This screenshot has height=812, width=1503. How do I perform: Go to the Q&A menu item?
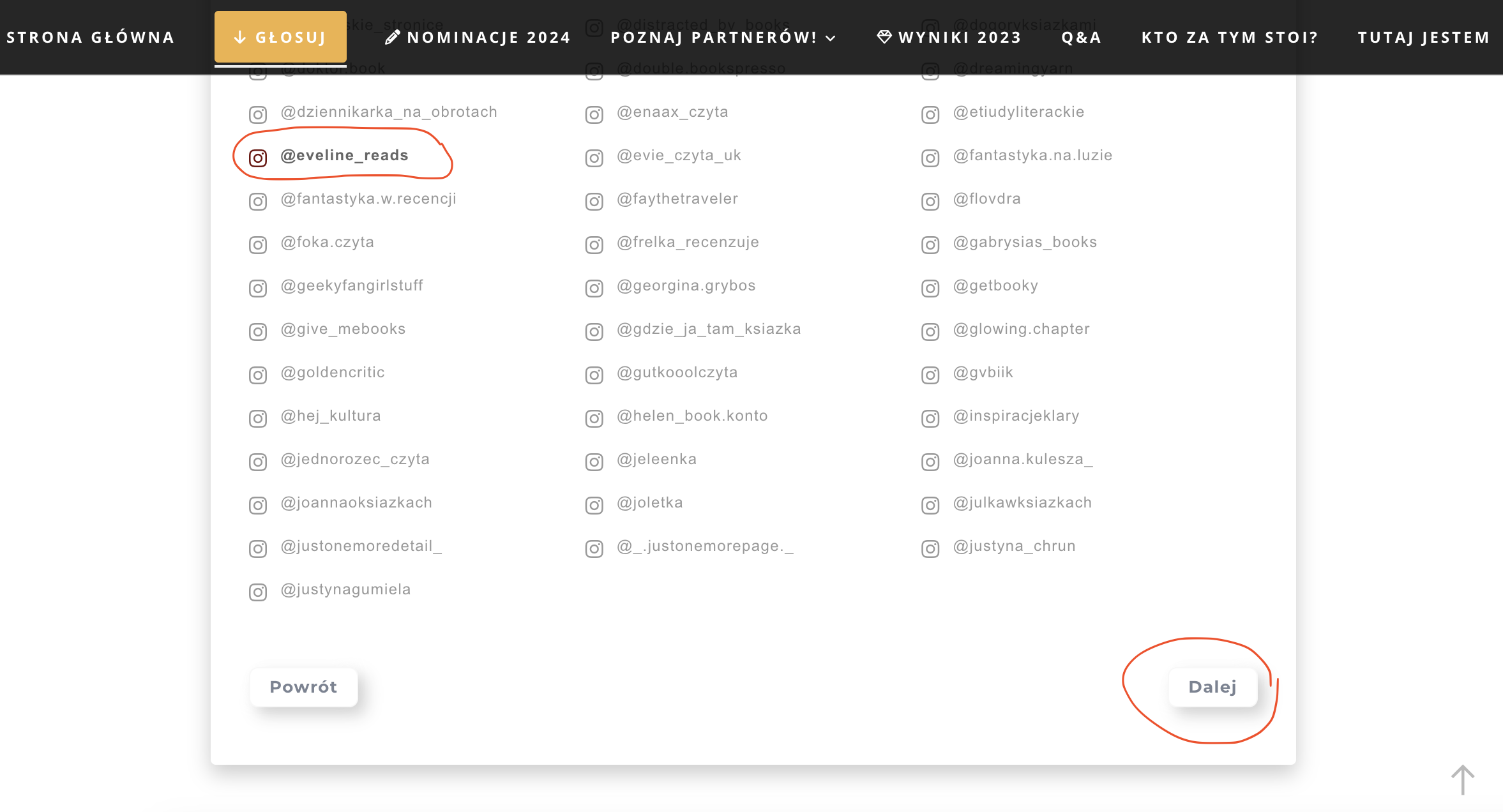1081,38
